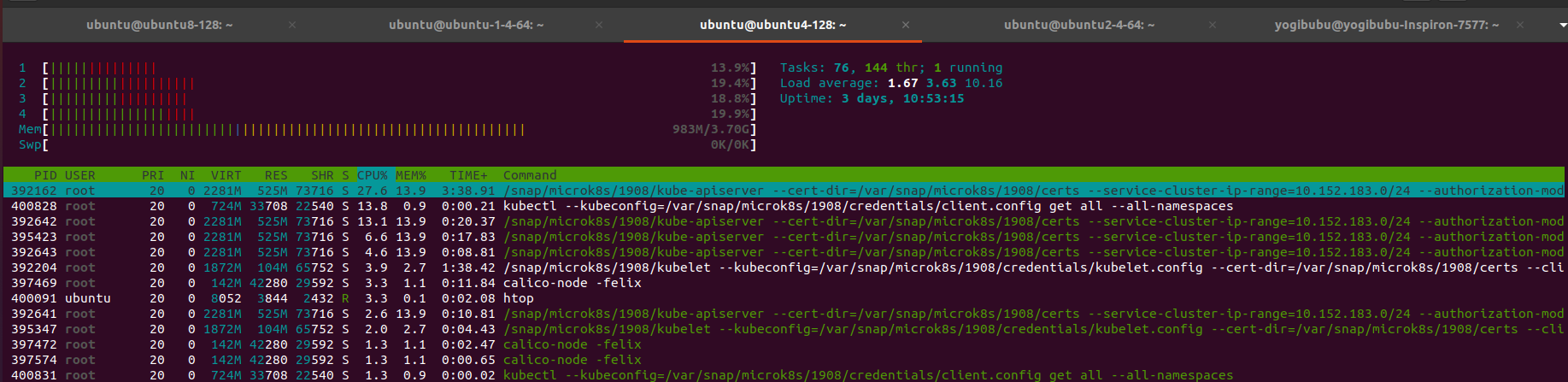Sort by the Command column header
The height and width of the screenshot is (382, 1568).
coord(530,175)
